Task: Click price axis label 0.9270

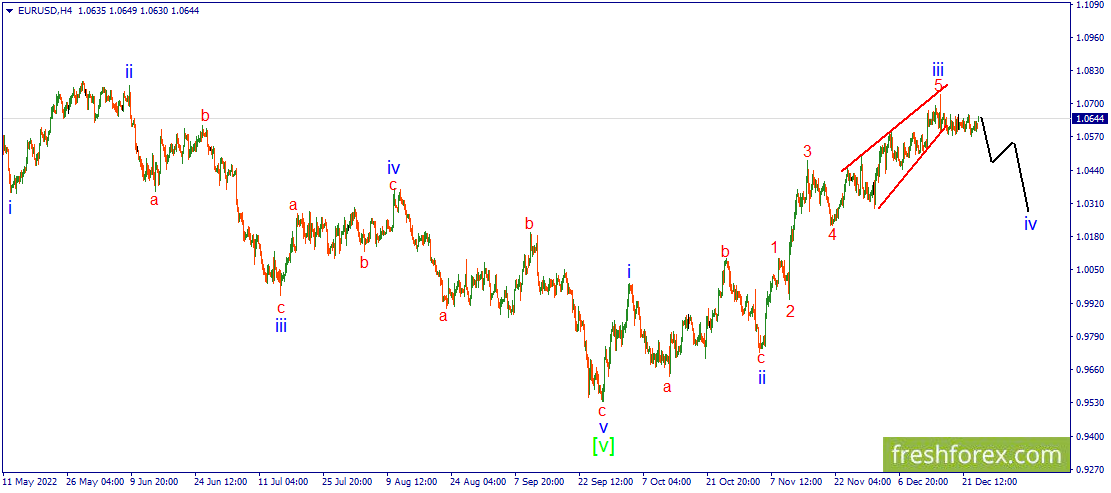Action: pyautogui.click(x=1090, y=470)
